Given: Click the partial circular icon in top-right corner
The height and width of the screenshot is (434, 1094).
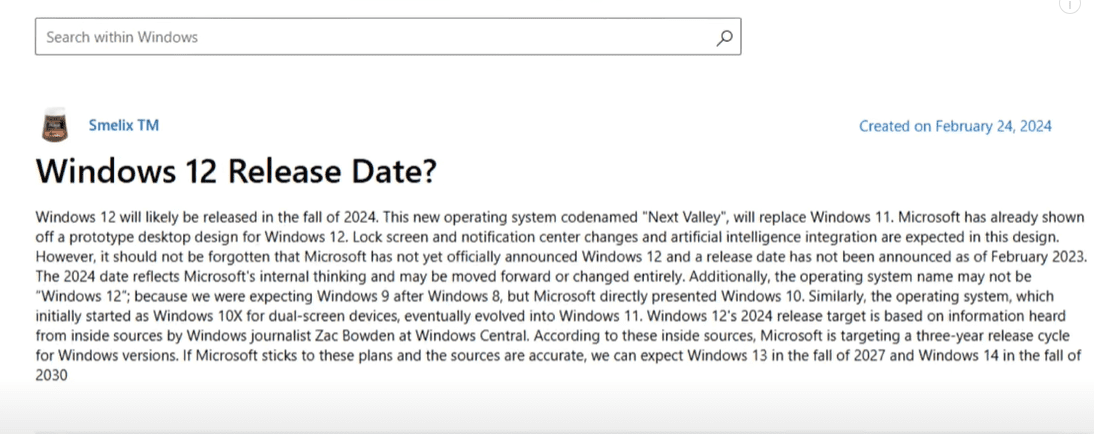Looking at the screenshot, I should coord(1069,5).
